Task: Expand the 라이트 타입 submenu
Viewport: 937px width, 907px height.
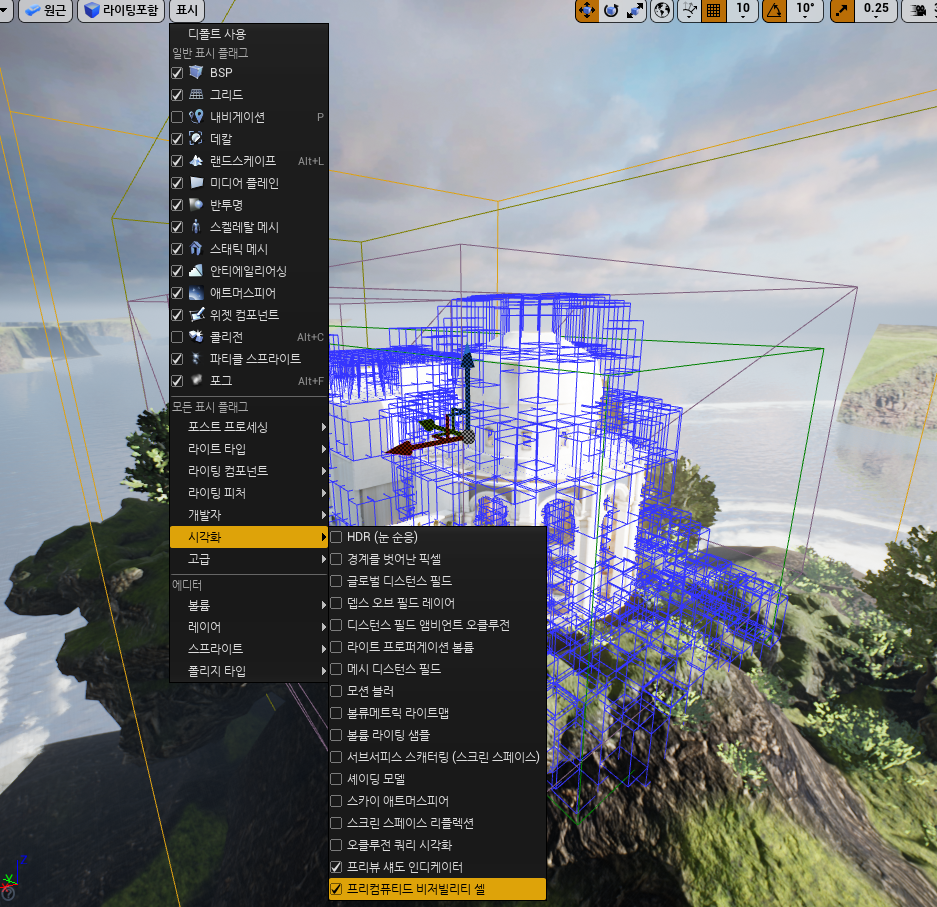Action: click(x=249, y=449)
